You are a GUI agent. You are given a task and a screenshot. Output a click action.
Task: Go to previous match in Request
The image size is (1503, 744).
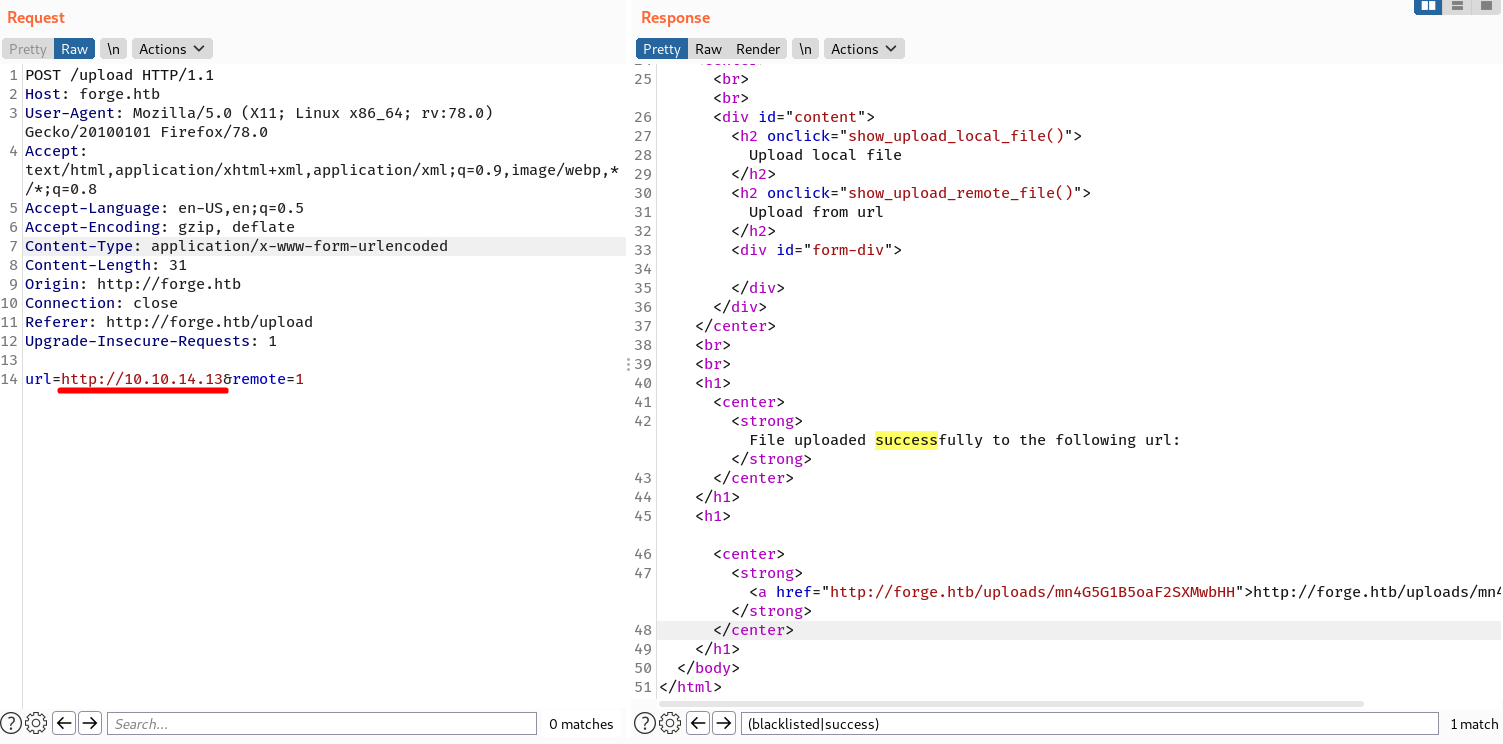click(x=64, y=723)
